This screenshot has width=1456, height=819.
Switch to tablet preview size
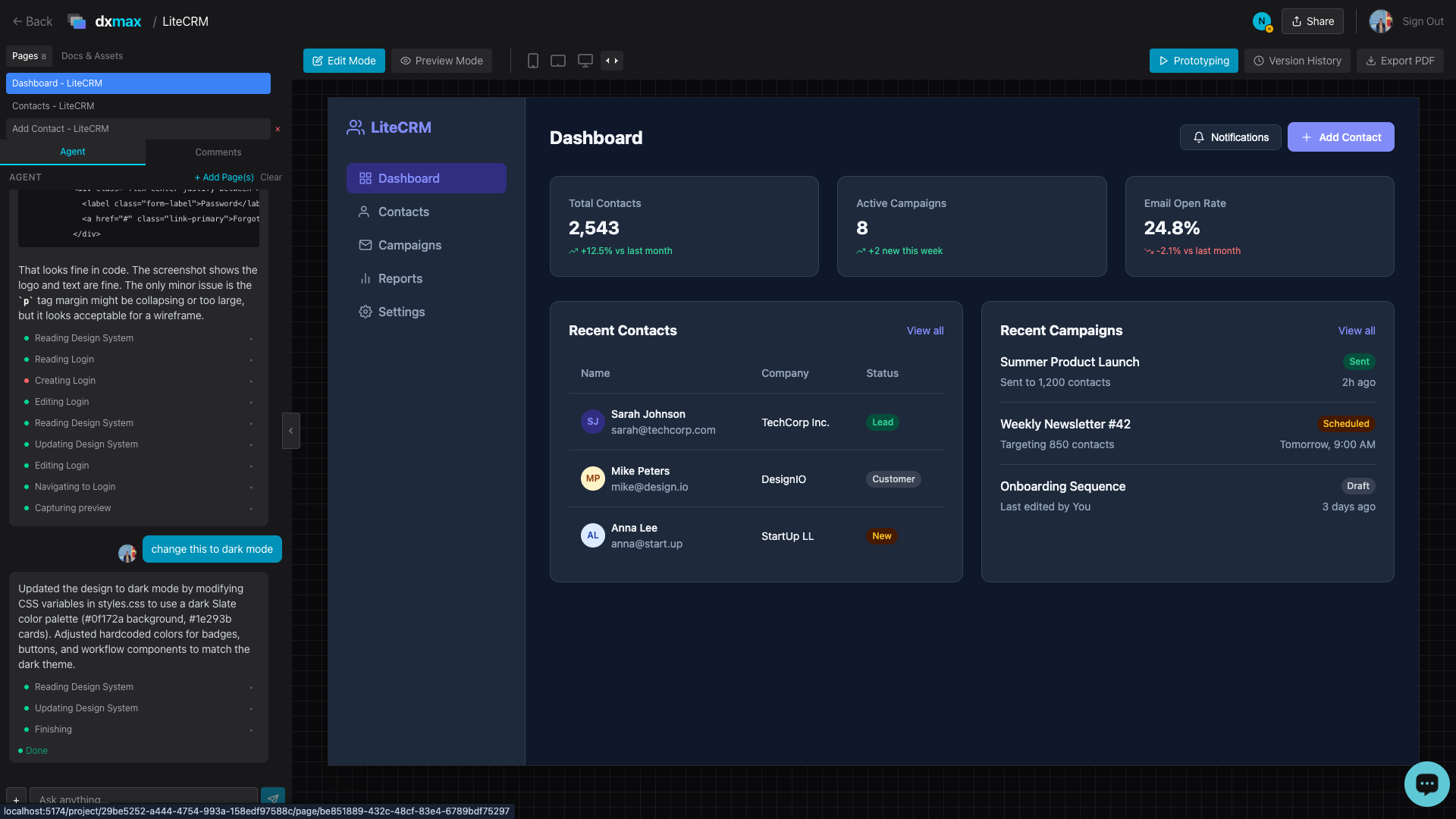[558, 61]
